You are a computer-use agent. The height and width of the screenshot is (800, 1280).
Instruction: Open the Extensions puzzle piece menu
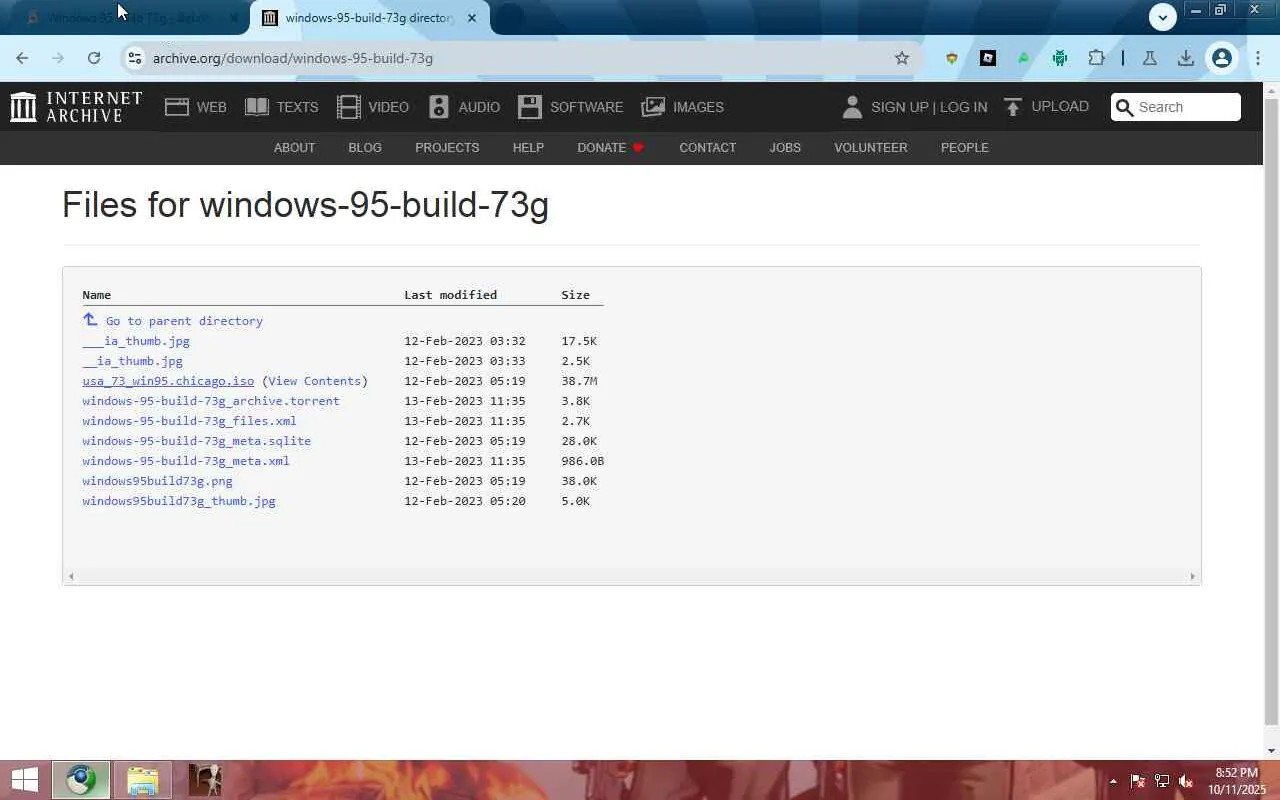pyautogui.click(x=1096, y=58)
